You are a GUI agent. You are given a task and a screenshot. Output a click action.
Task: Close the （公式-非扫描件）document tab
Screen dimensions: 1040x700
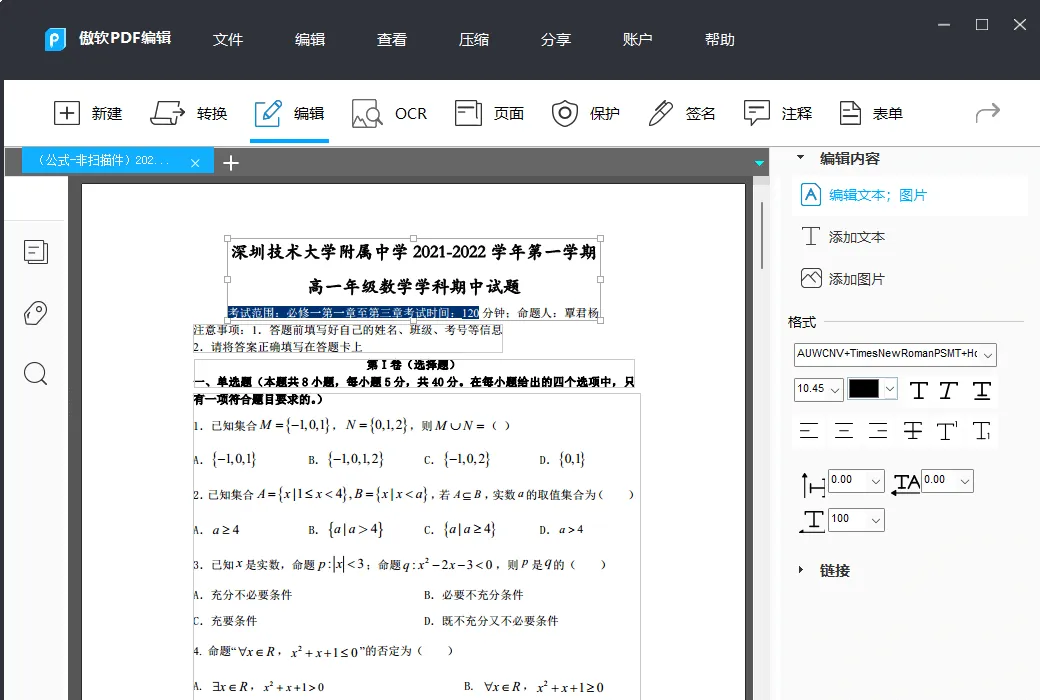tap(195, 163)
